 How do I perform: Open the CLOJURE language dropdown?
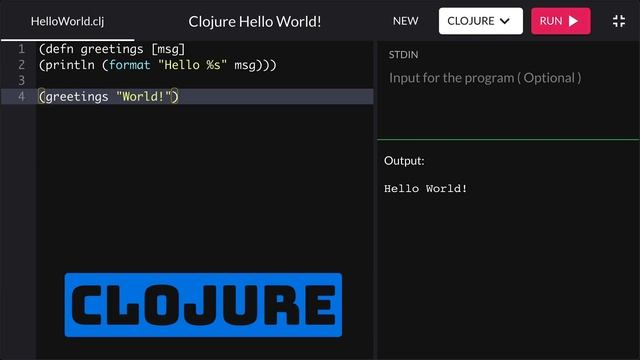[480, 21]
